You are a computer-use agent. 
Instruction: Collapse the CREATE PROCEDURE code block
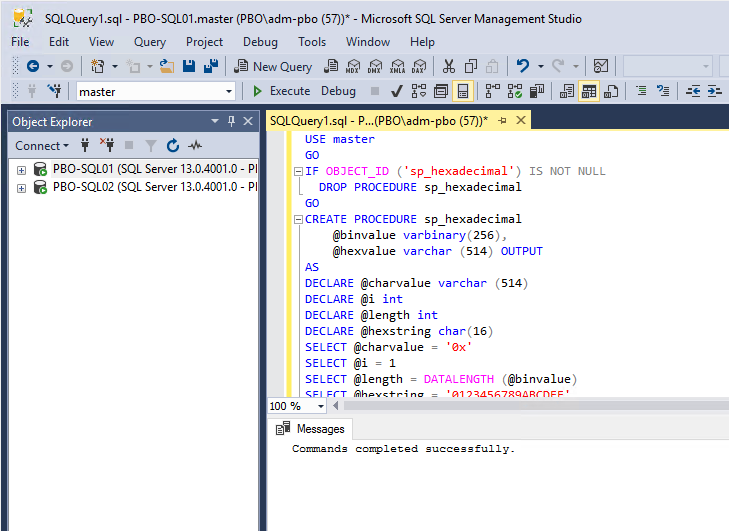pyautogui.click(x=298, y=219)
